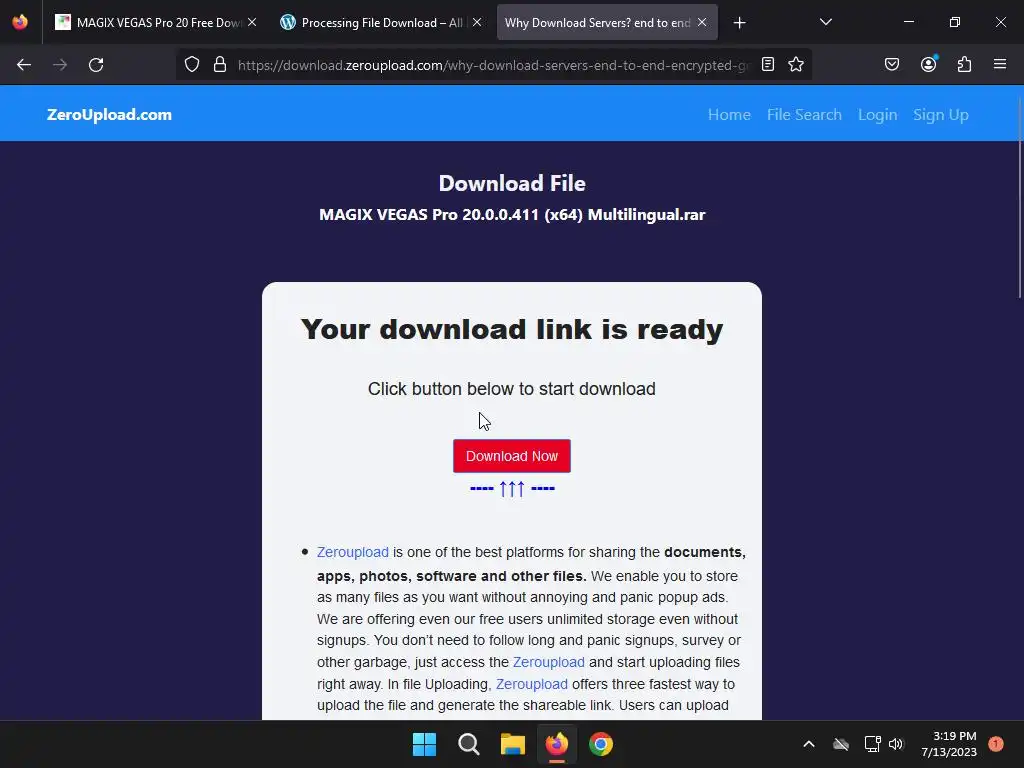1024x768 pixels.
Task: Open the Sign Up nav link
Action: [940, 115]
